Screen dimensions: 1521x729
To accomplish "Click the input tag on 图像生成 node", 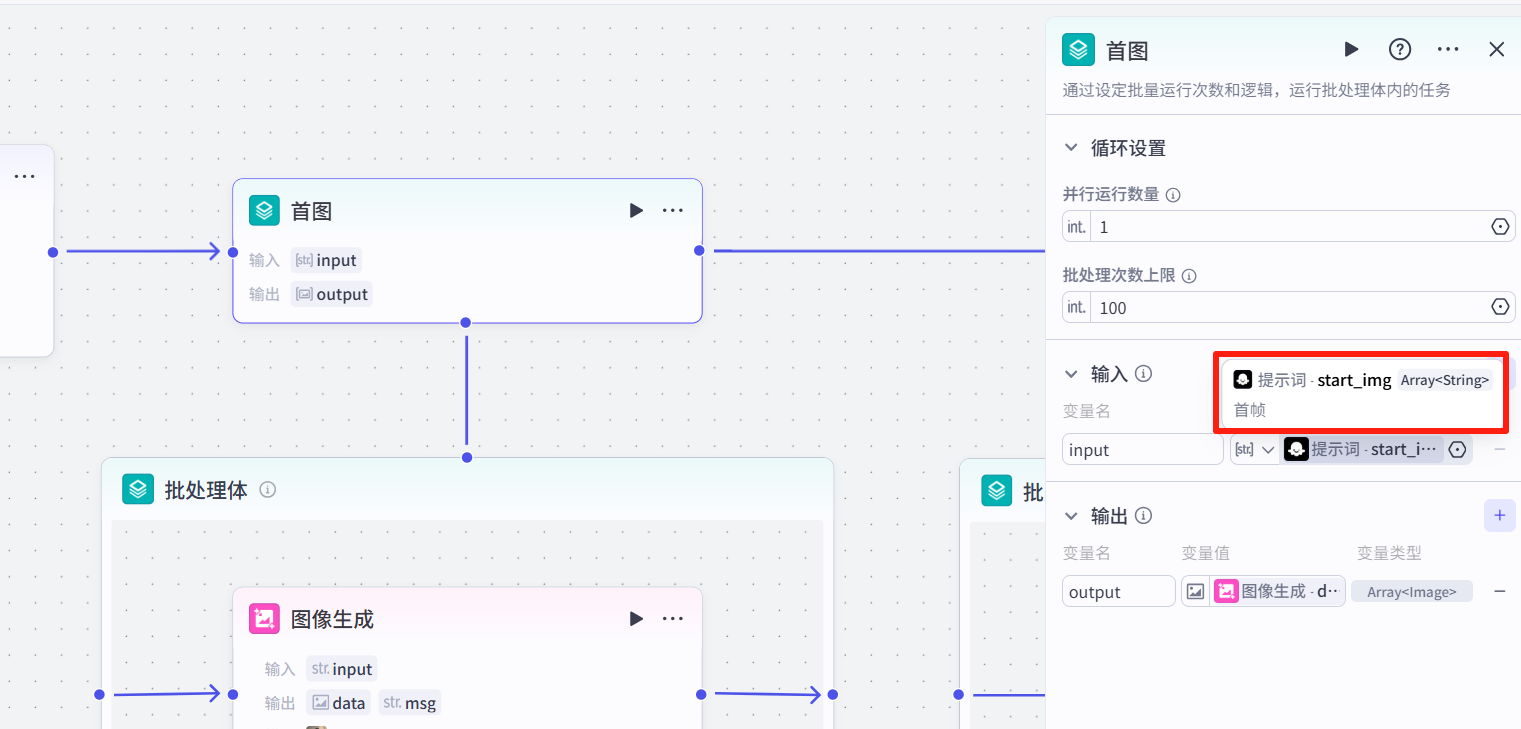I will pyautogui.click(x=342, y=669).
